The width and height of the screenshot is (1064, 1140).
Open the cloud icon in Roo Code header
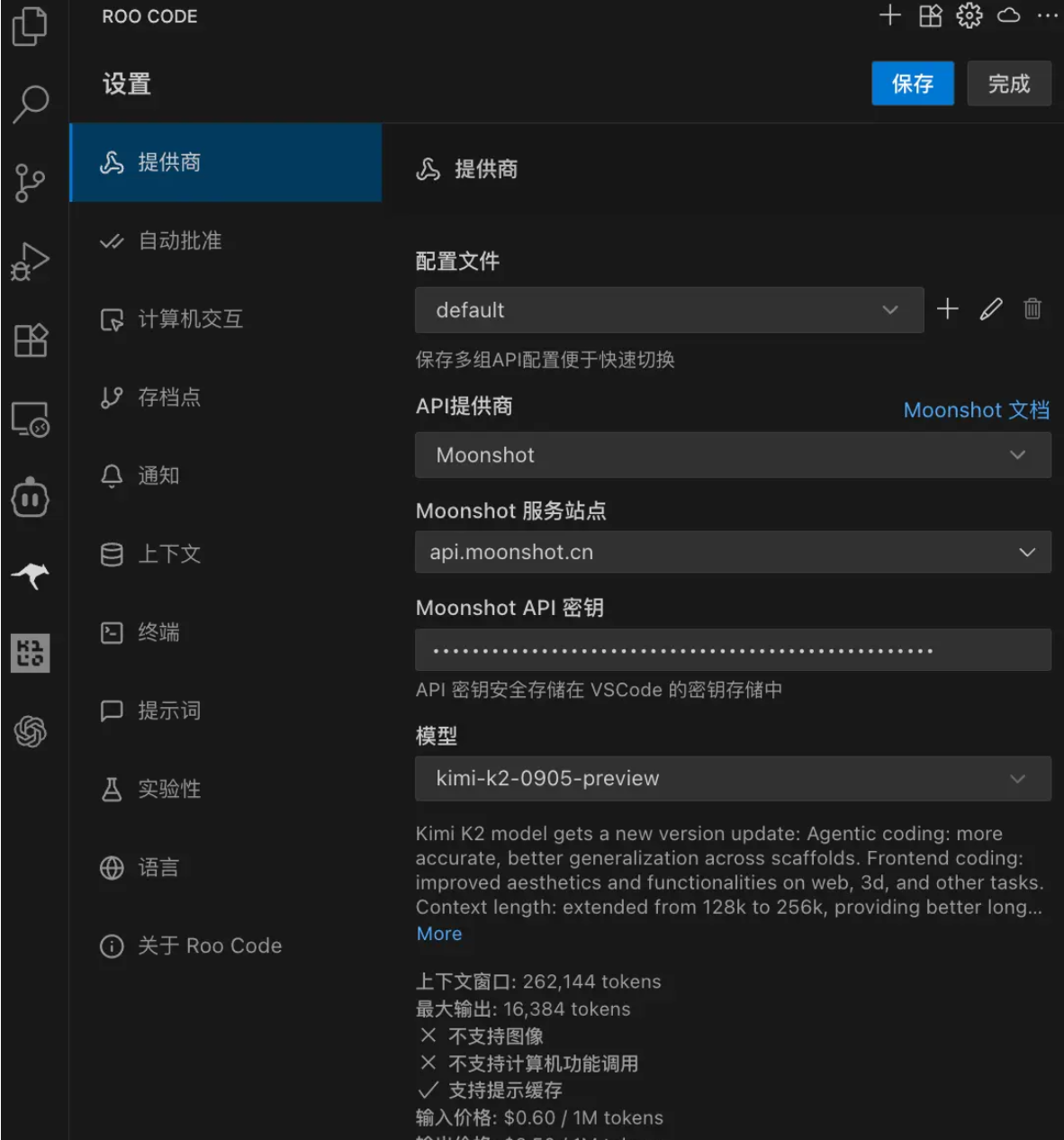(x=1009, y=15)
